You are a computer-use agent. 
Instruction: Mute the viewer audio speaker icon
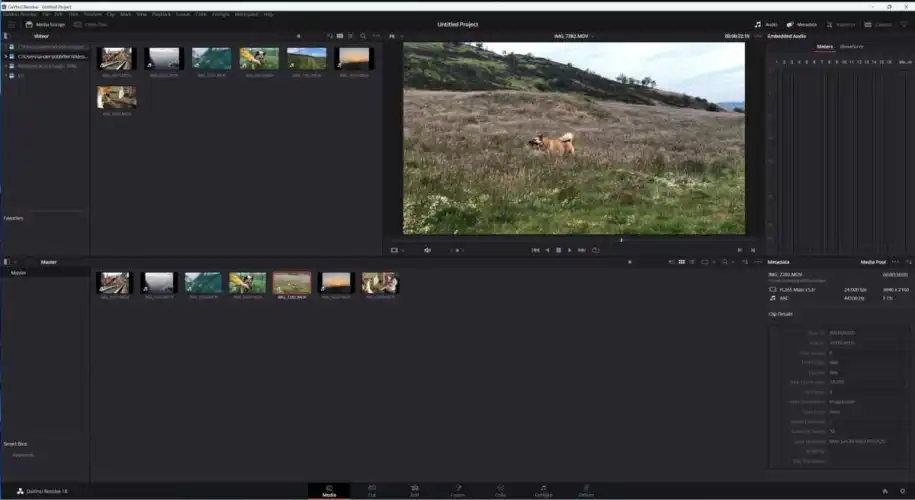pyautogui.click(x=427, y=250)
